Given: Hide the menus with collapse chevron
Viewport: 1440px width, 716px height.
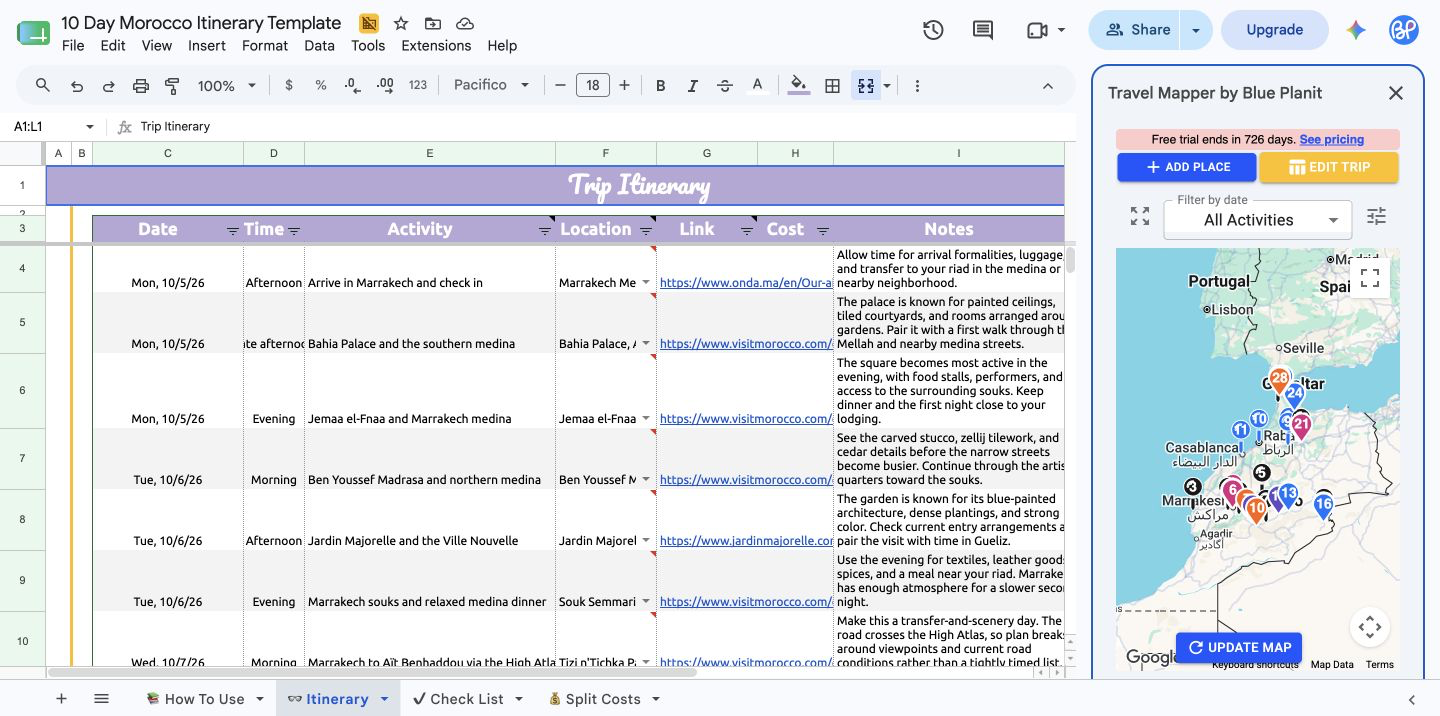Looking at the screenshot, I should click(1048, 86).
